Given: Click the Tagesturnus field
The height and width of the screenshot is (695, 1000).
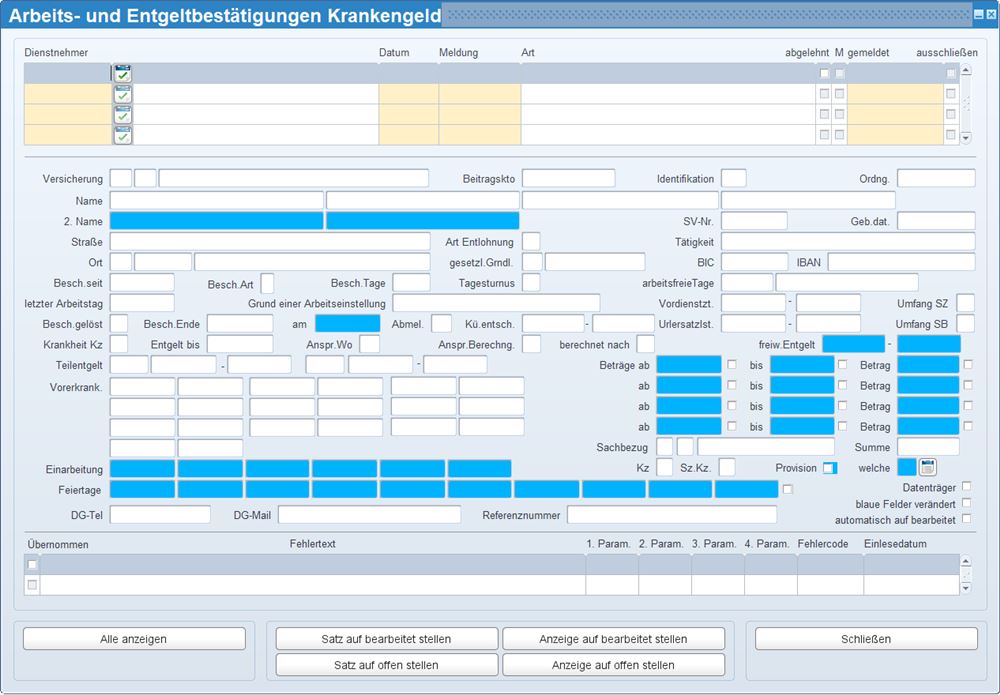Looking at the screenshot, I should [531, 282].
